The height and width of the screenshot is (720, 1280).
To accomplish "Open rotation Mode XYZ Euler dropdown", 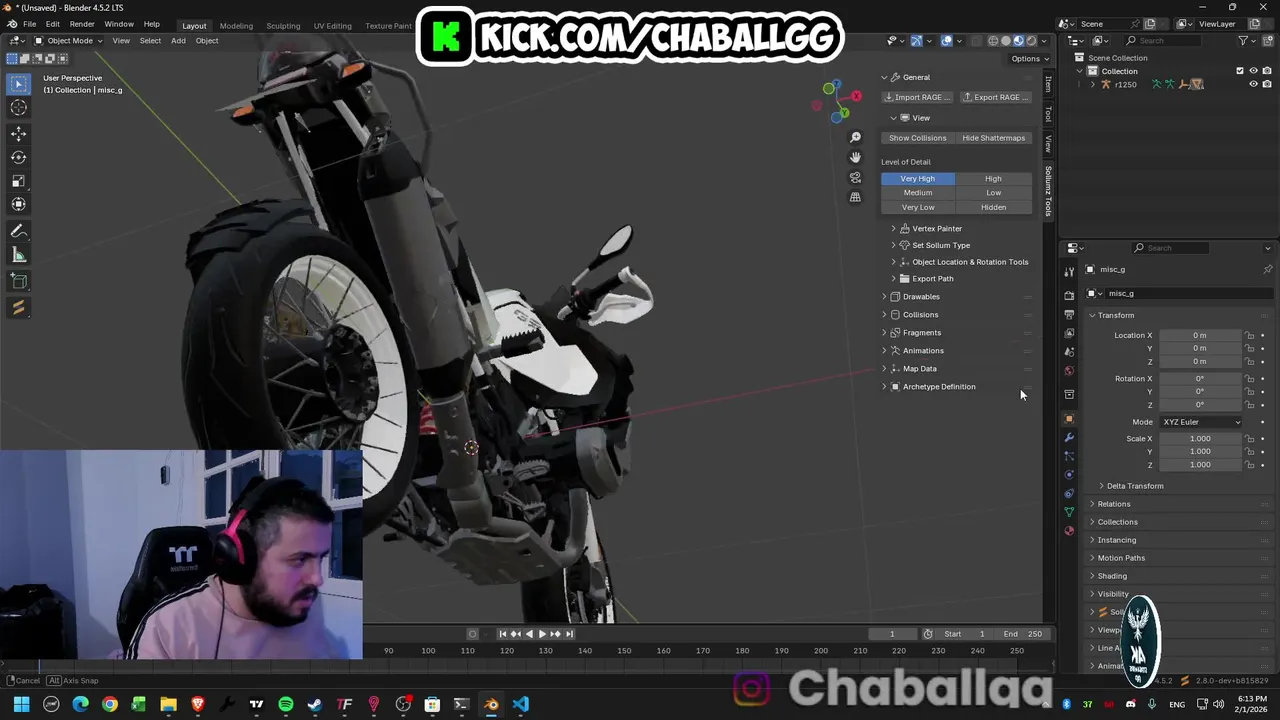I will click(x=1201, y=422).
